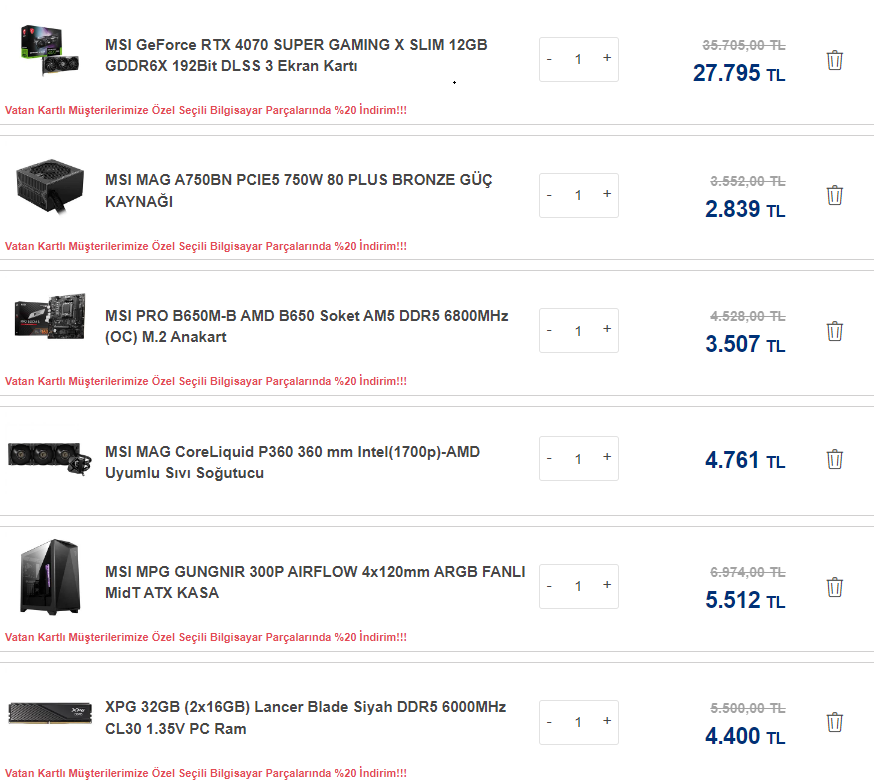Decrease quantity of MSI A750BN power supply
Image resolution: width=874 pixels, height=780 pixels.
pyautogui.click(x=549, y=195)
